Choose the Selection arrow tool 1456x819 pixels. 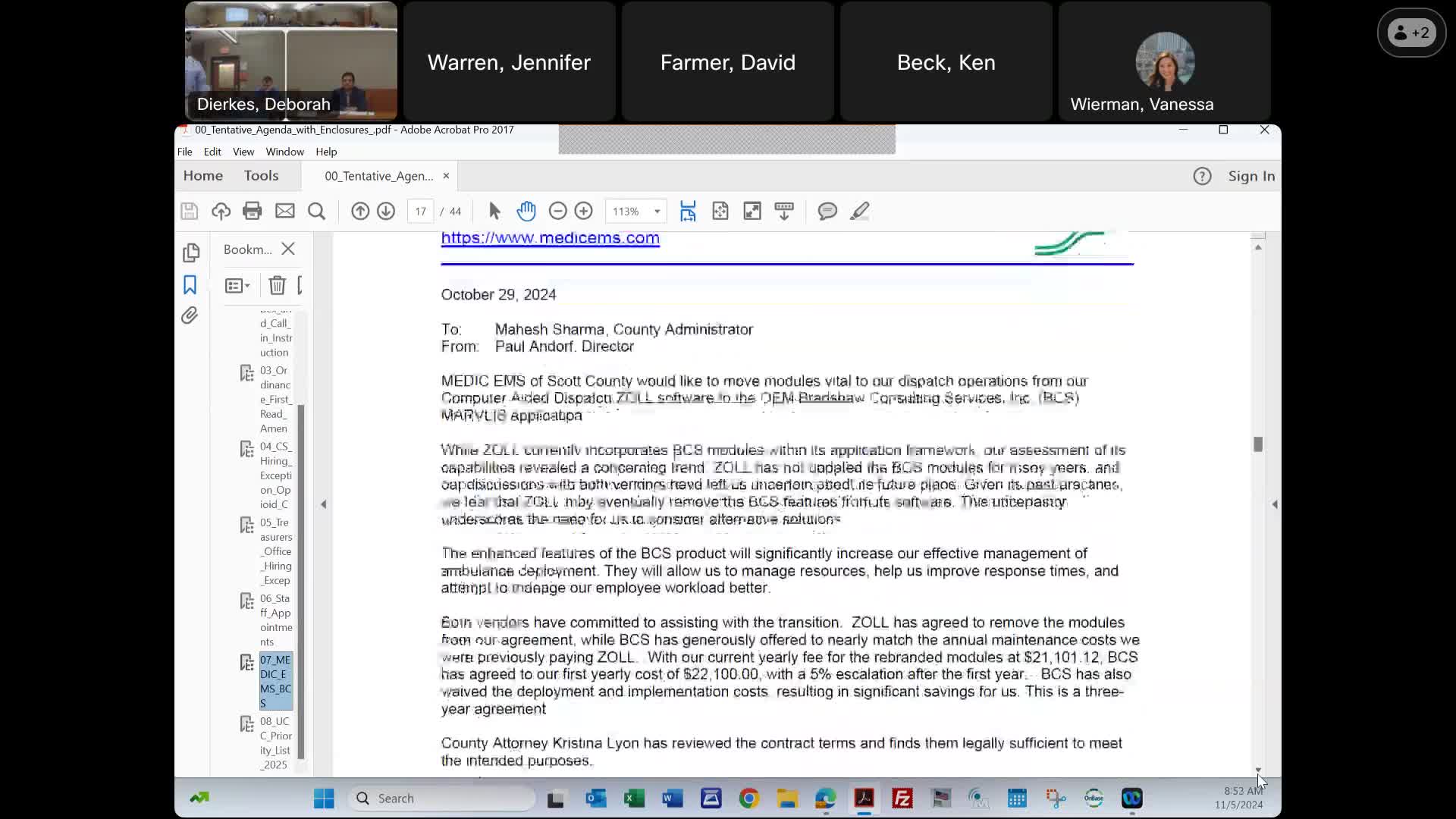point(494,212)
